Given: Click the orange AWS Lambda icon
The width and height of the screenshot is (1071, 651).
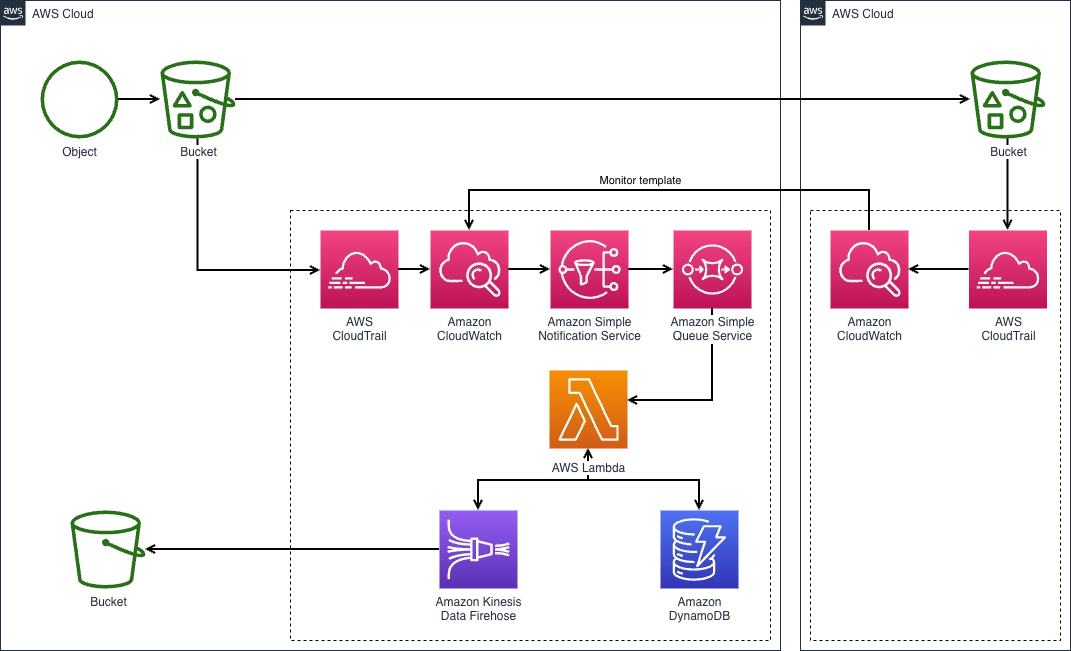Looking at the screenshot, I should point(588,409).
